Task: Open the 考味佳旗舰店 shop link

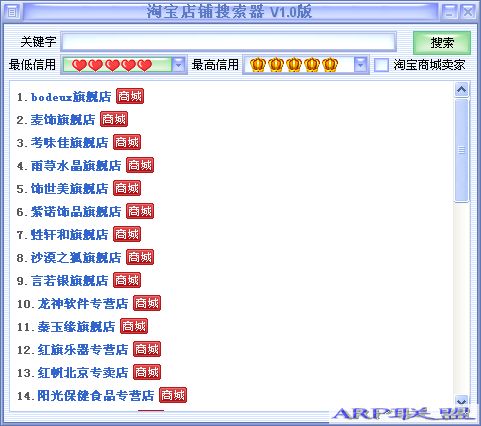Action: (70, 143)
